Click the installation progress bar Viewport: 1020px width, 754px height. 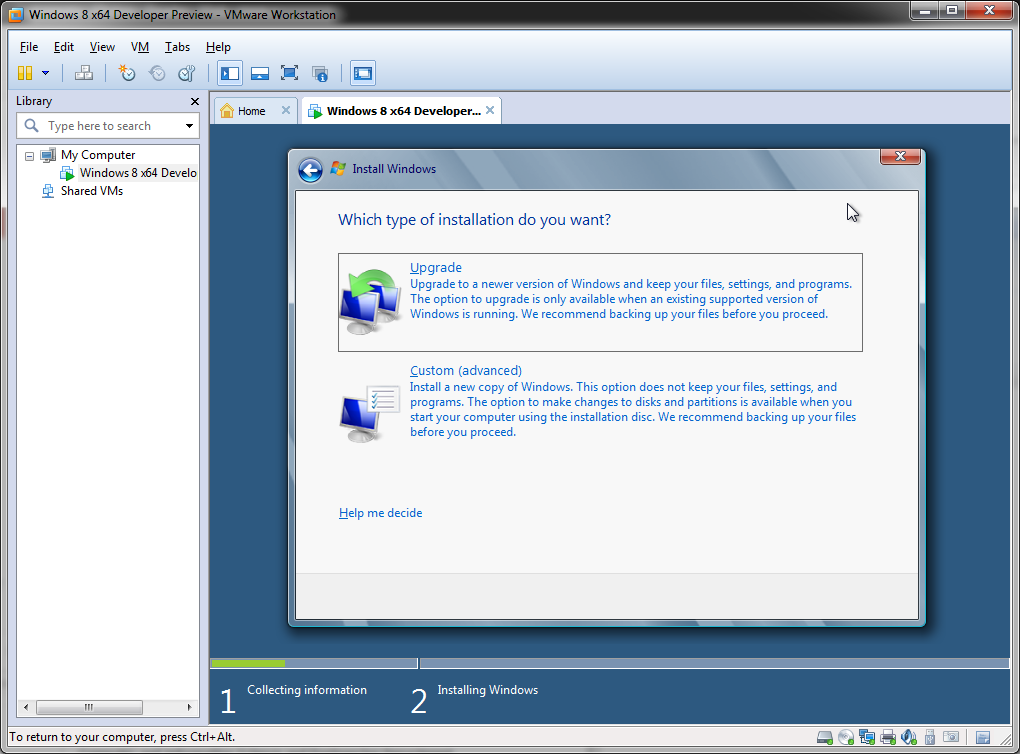(610, 664)
